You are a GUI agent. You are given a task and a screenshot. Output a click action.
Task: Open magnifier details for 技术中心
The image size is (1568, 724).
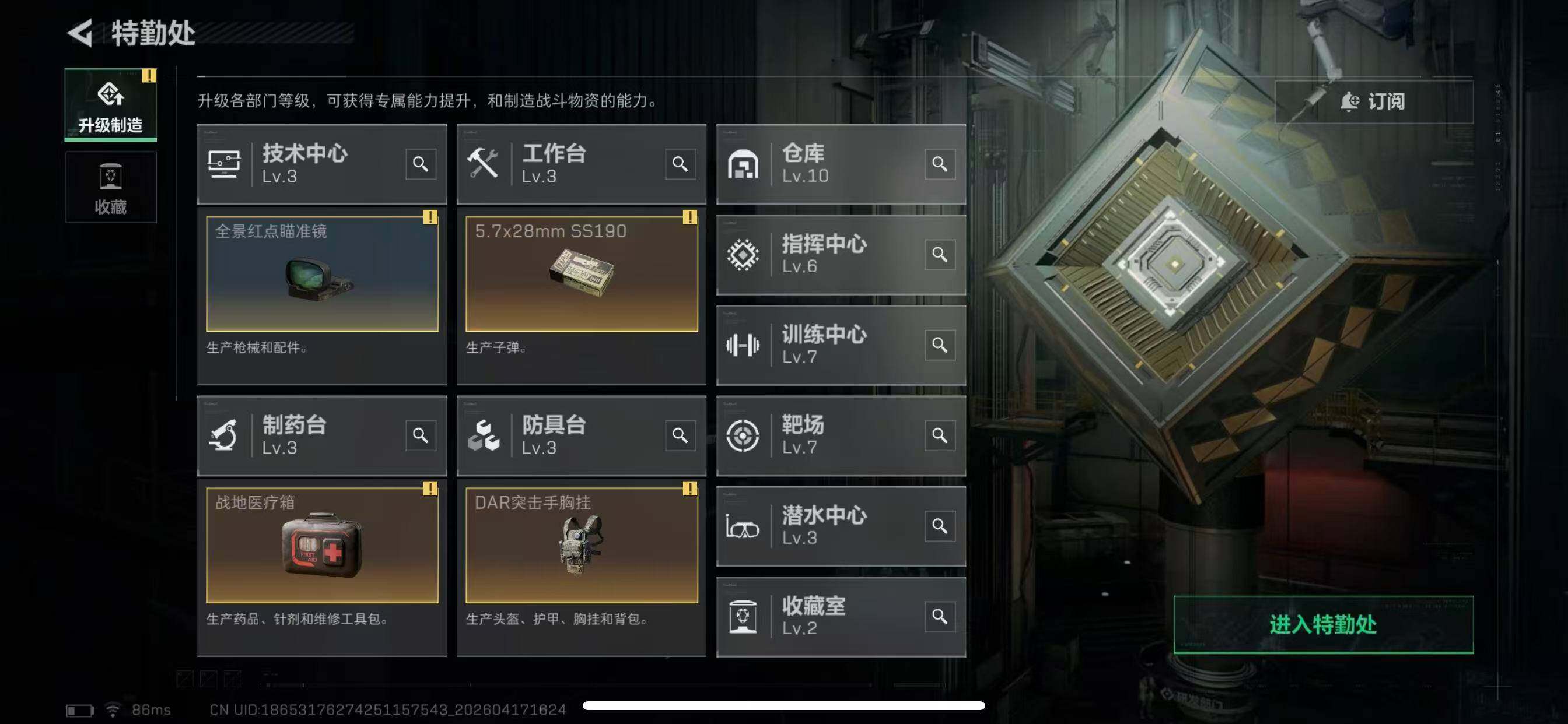[x=421, y=164]
